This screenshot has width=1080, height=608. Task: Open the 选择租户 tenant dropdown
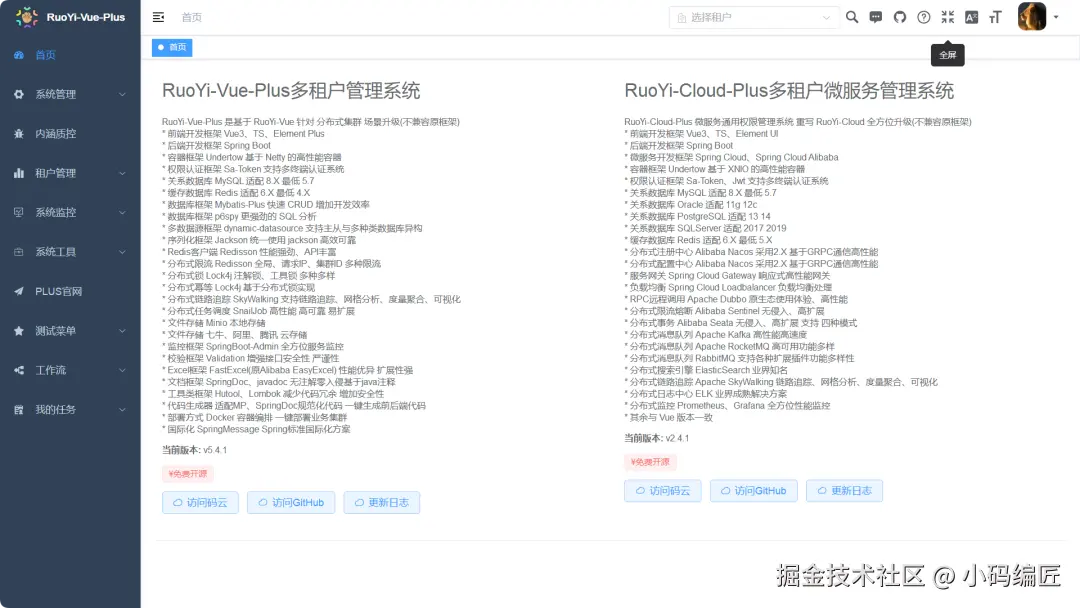coord(754,17)
